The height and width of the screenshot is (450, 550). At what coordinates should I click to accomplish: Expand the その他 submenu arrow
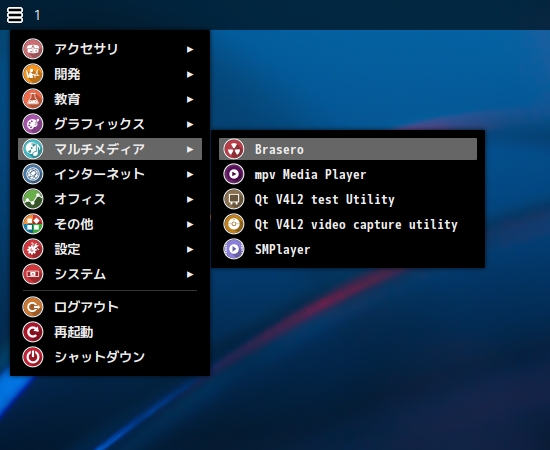tap(190, 224)
